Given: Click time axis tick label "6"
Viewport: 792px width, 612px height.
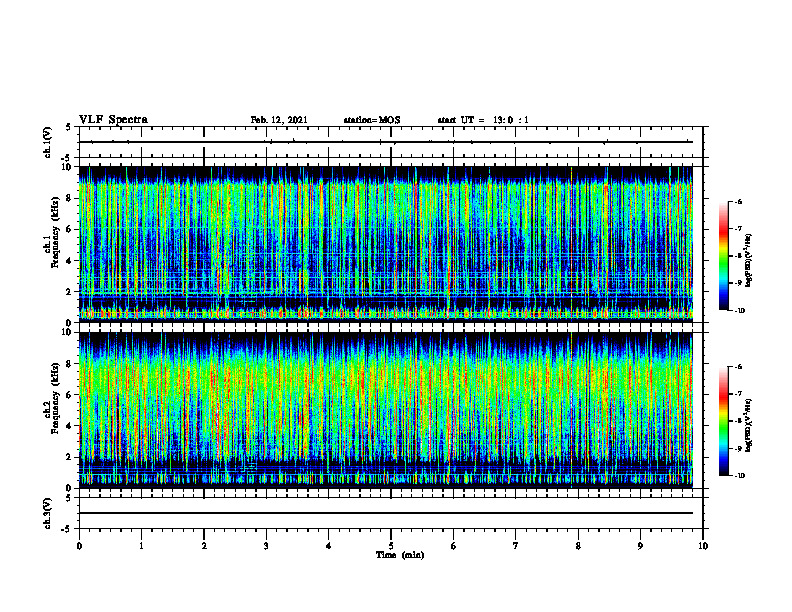Looking at the screenshot, I should point(454,546).
